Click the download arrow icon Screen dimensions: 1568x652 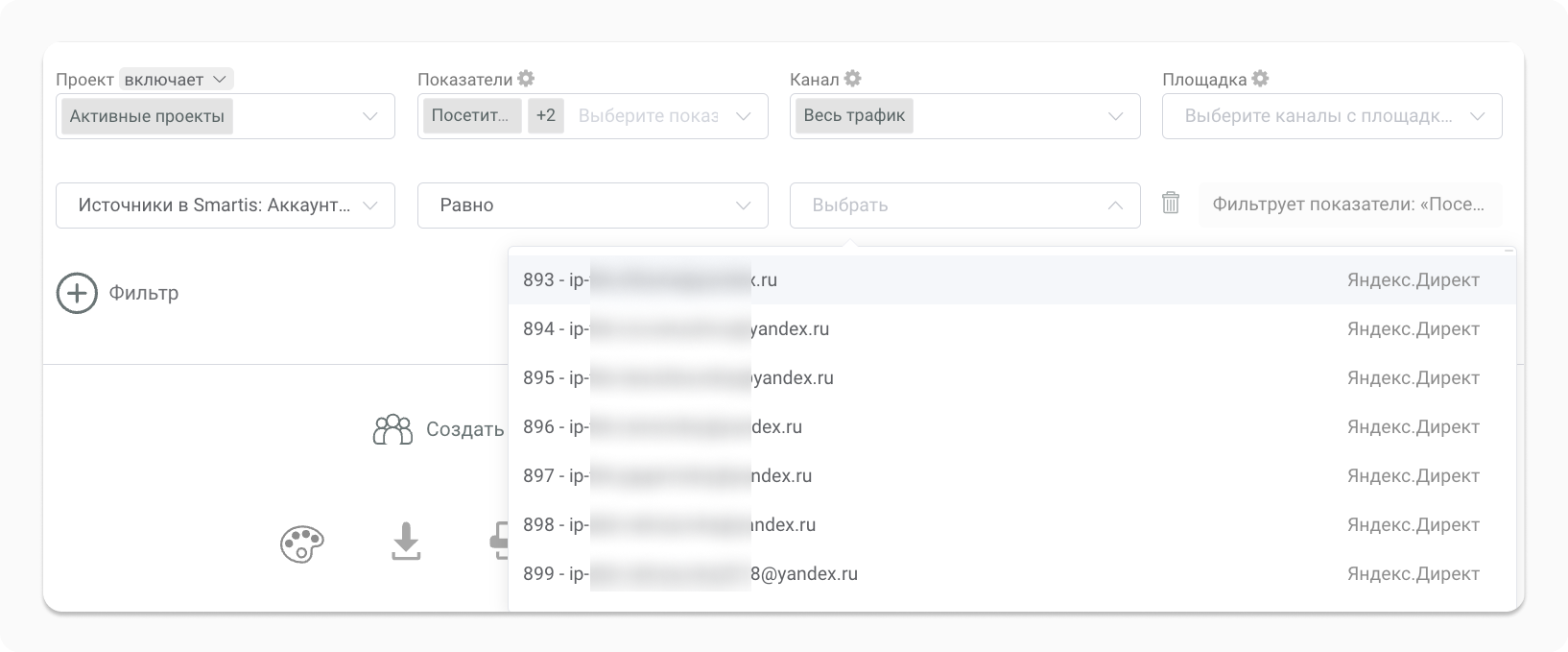406,542
